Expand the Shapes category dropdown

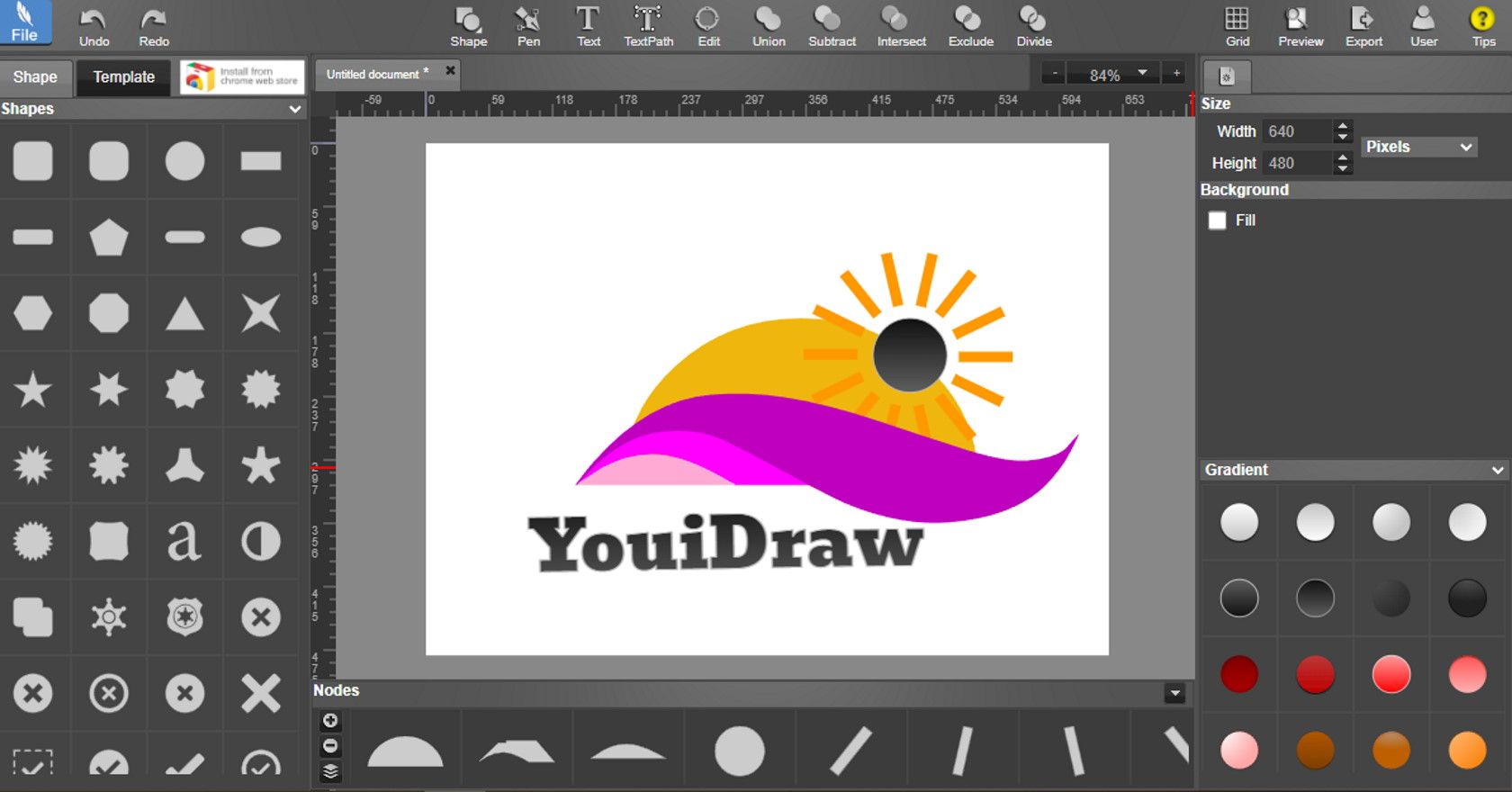pyautogui.click(x=294, y=109)
